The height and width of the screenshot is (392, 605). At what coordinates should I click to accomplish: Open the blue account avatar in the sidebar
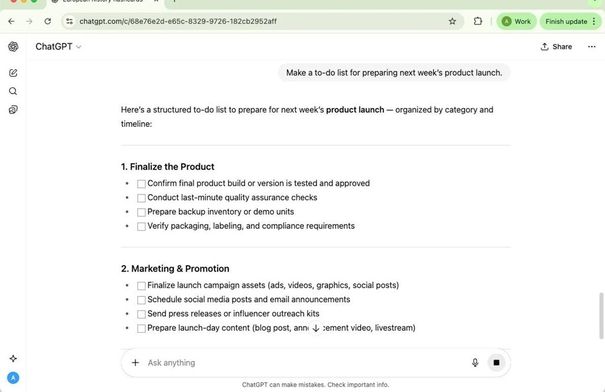point(13,378)
